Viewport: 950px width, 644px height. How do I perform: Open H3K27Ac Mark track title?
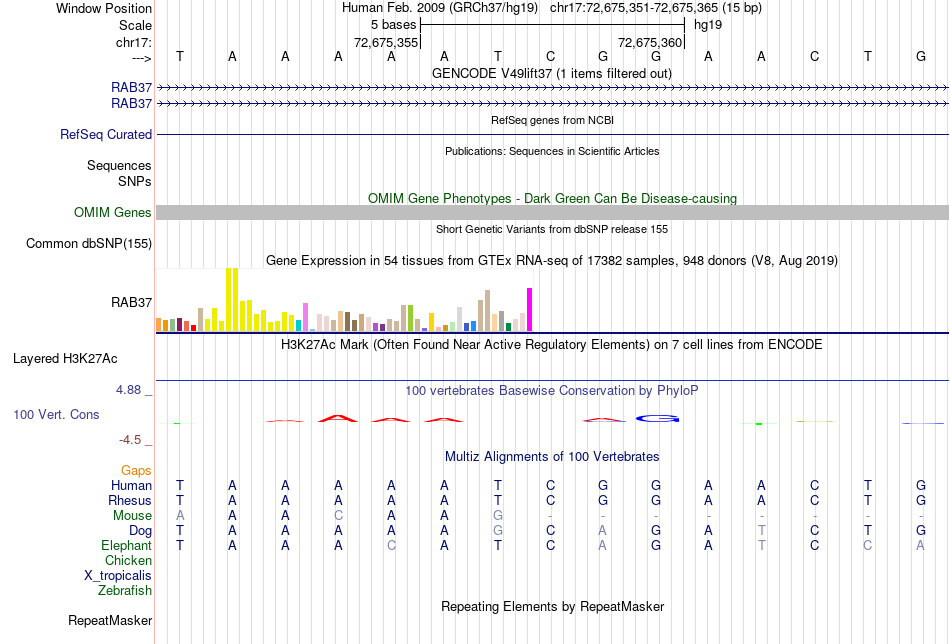tap(551, 345)
